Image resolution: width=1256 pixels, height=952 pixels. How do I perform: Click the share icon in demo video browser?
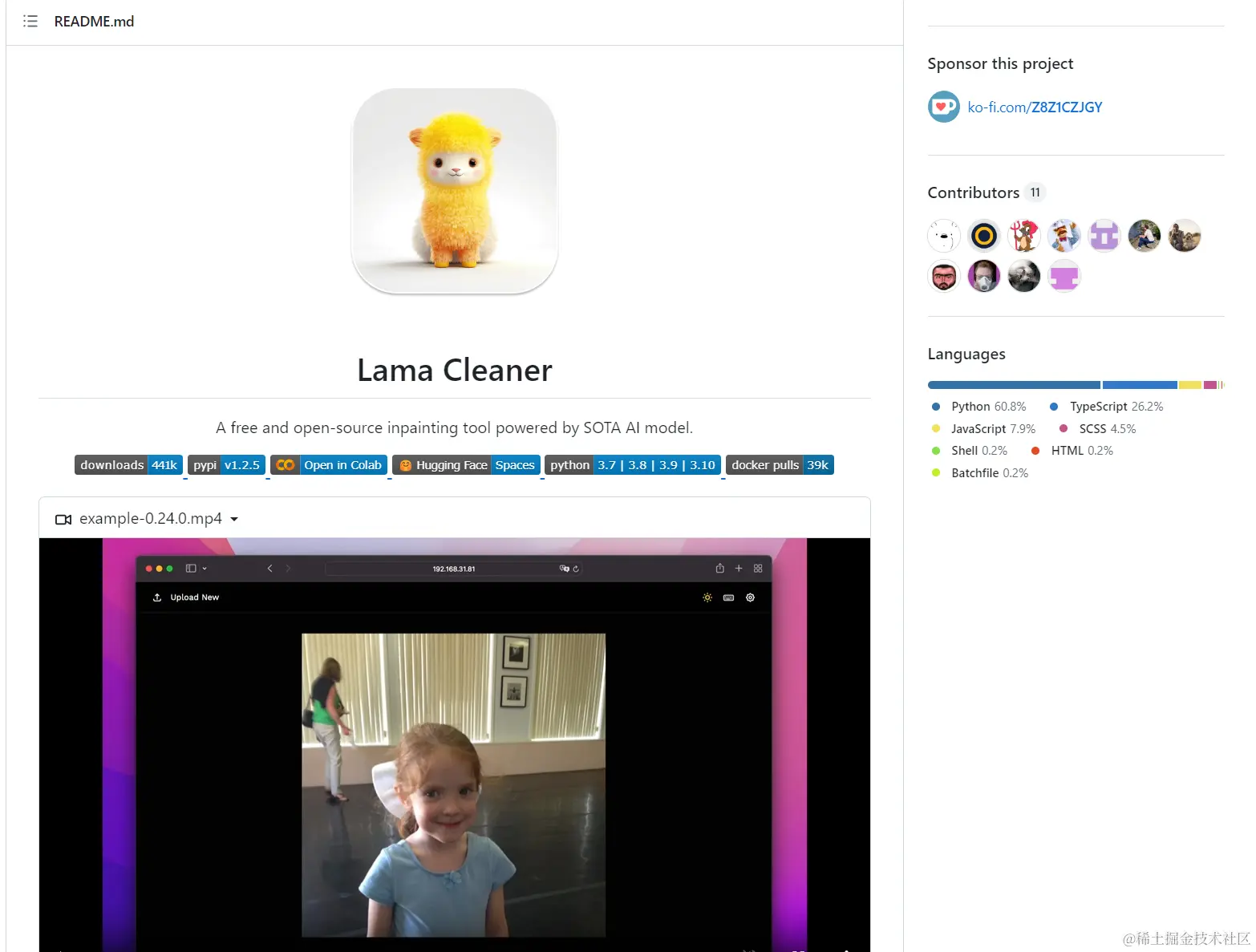(x=719, y=568)
